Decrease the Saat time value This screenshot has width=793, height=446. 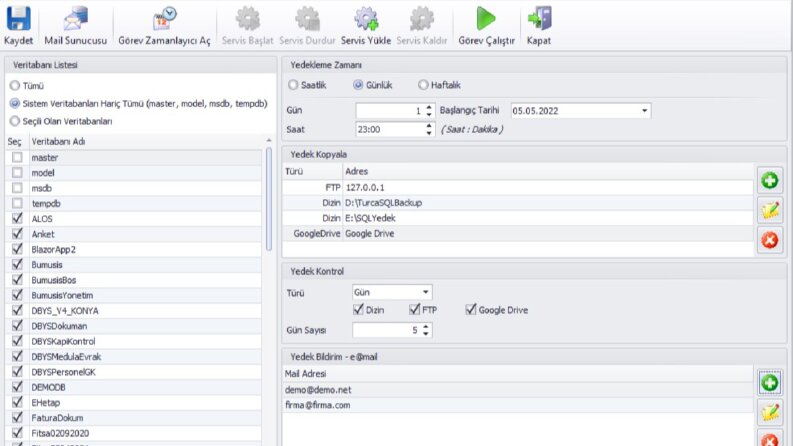click(x=429, y=133)
